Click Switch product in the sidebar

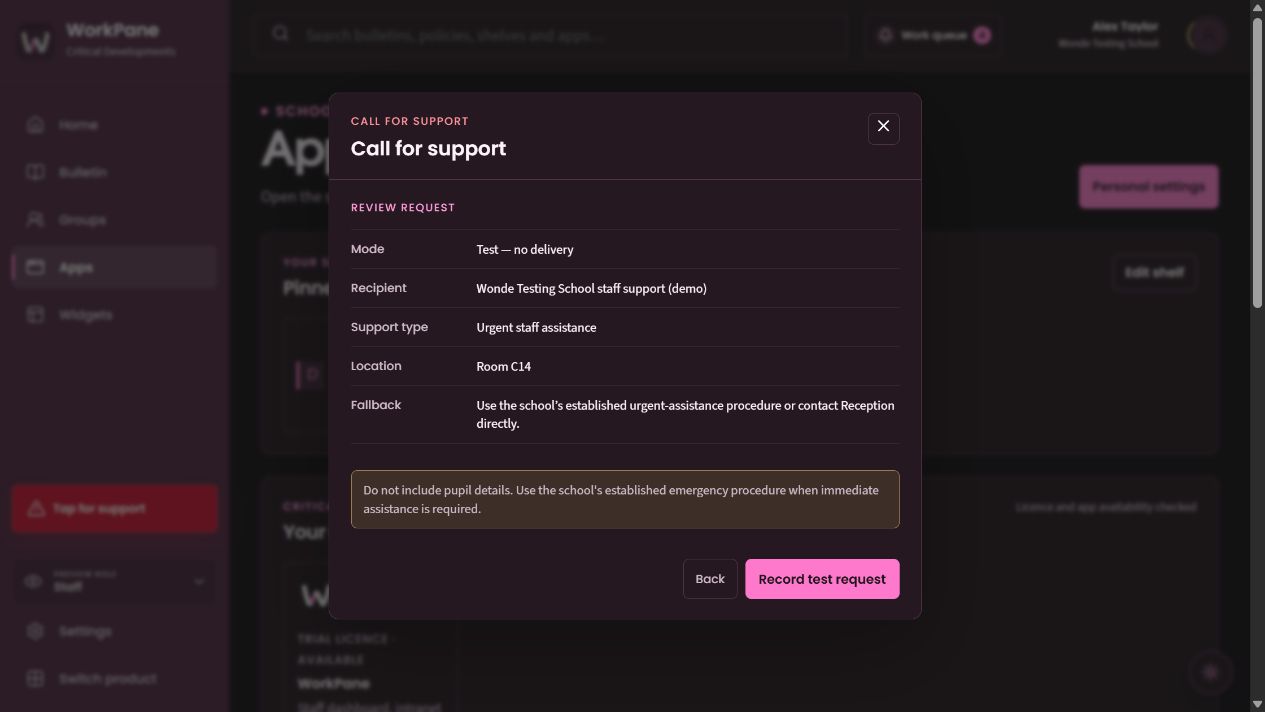[x=114, y=678]
